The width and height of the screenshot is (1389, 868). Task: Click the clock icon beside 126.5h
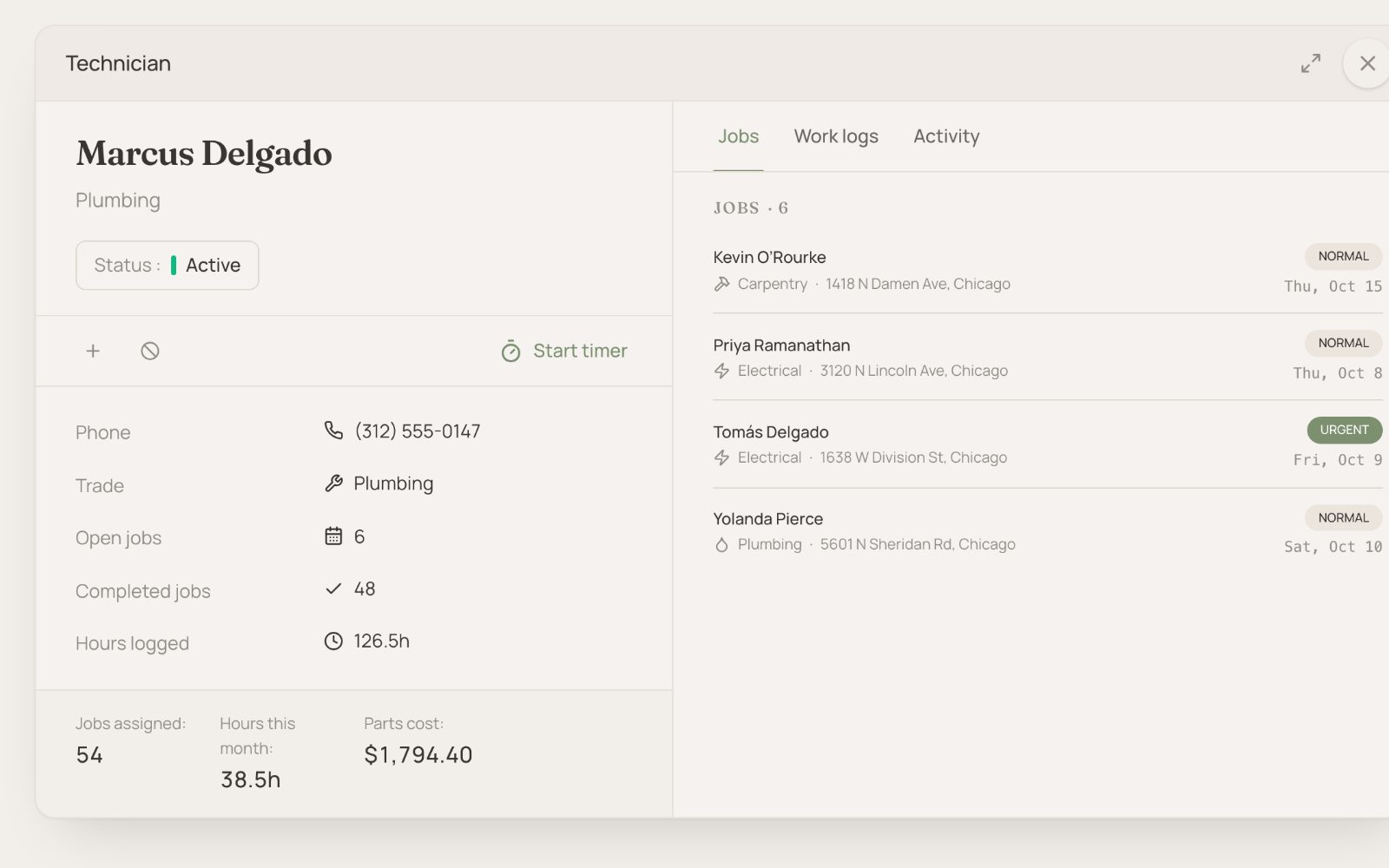click(333, 641)
